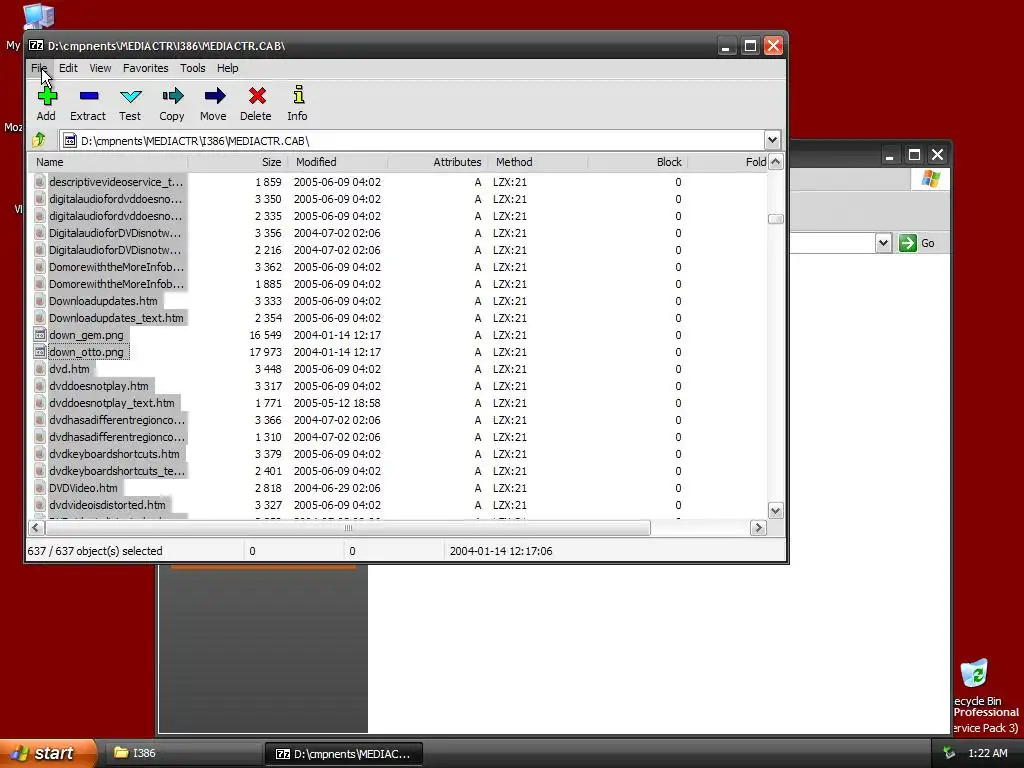Image resolution: width=1024 pixels, height=768 pixels.
Task: Select the down_otto.png file icon
Action: 40,352
